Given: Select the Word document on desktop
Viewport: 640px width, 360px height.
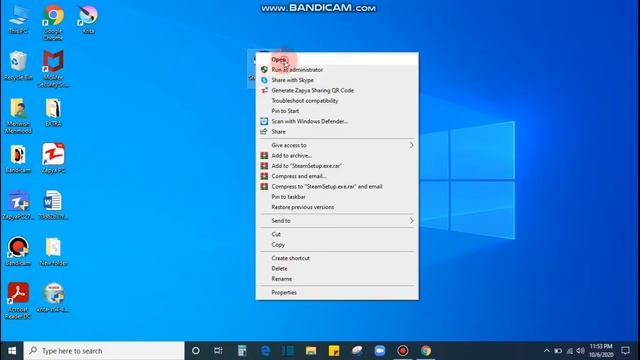Looking at the screenshot, I should [53, 205].
